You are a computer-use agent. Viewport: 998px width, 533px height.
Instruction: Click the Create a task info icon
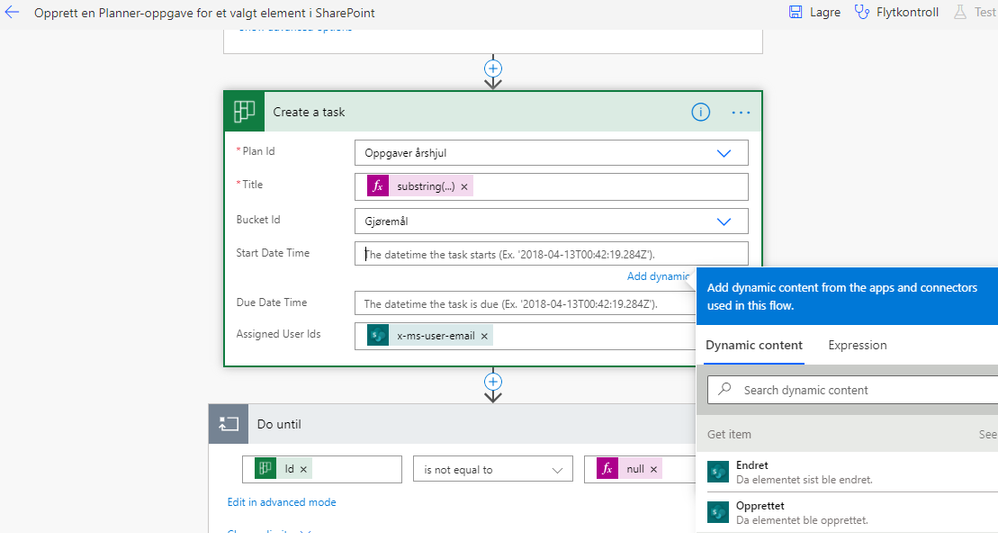point(700,112)
